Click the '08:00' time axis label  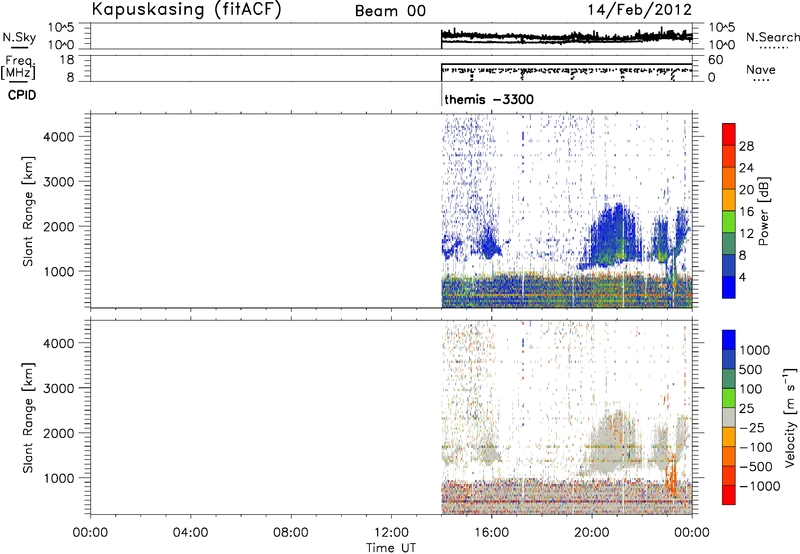[290, 533]
